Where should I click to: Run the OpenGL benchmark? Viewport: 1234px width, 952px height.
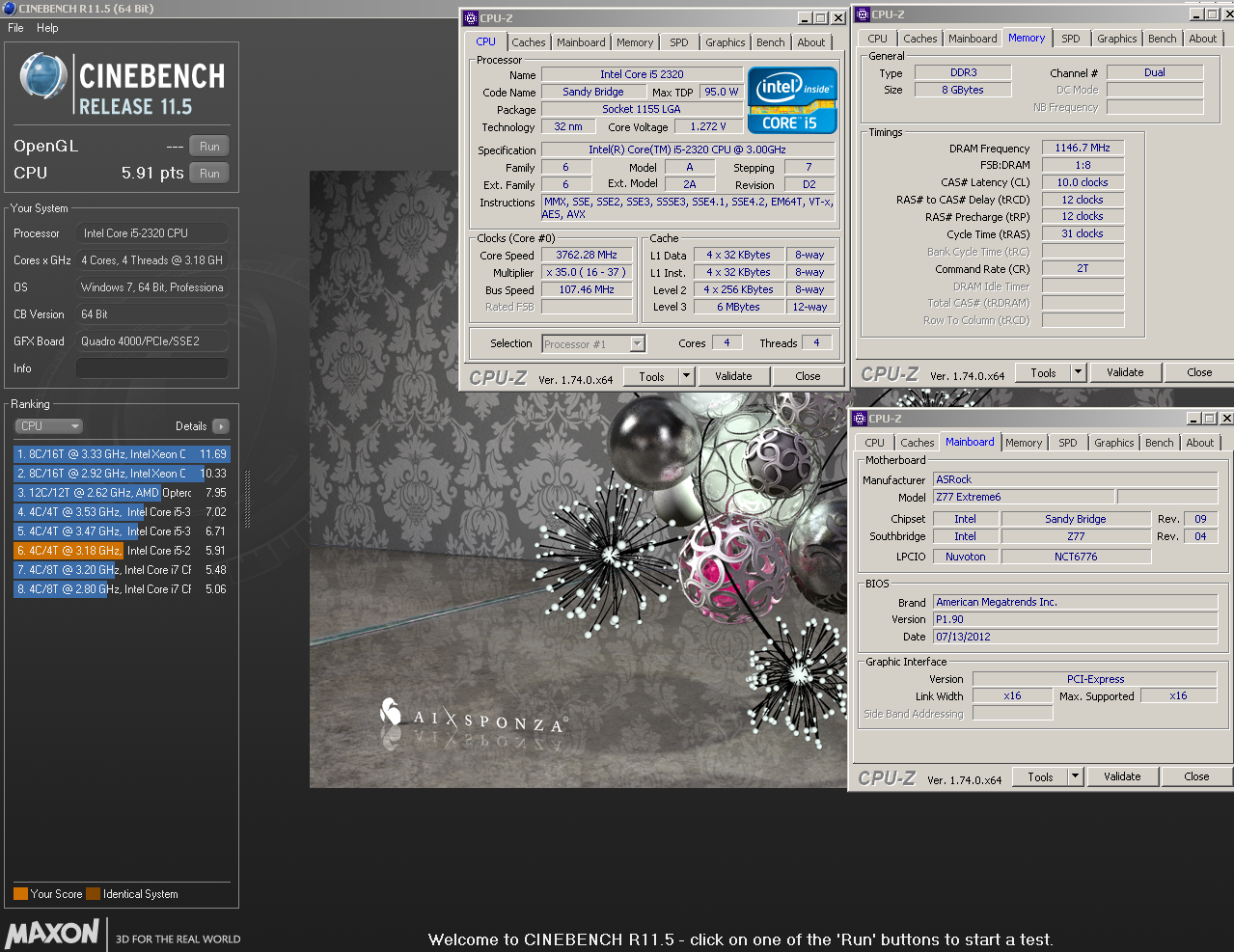(209, 147)
